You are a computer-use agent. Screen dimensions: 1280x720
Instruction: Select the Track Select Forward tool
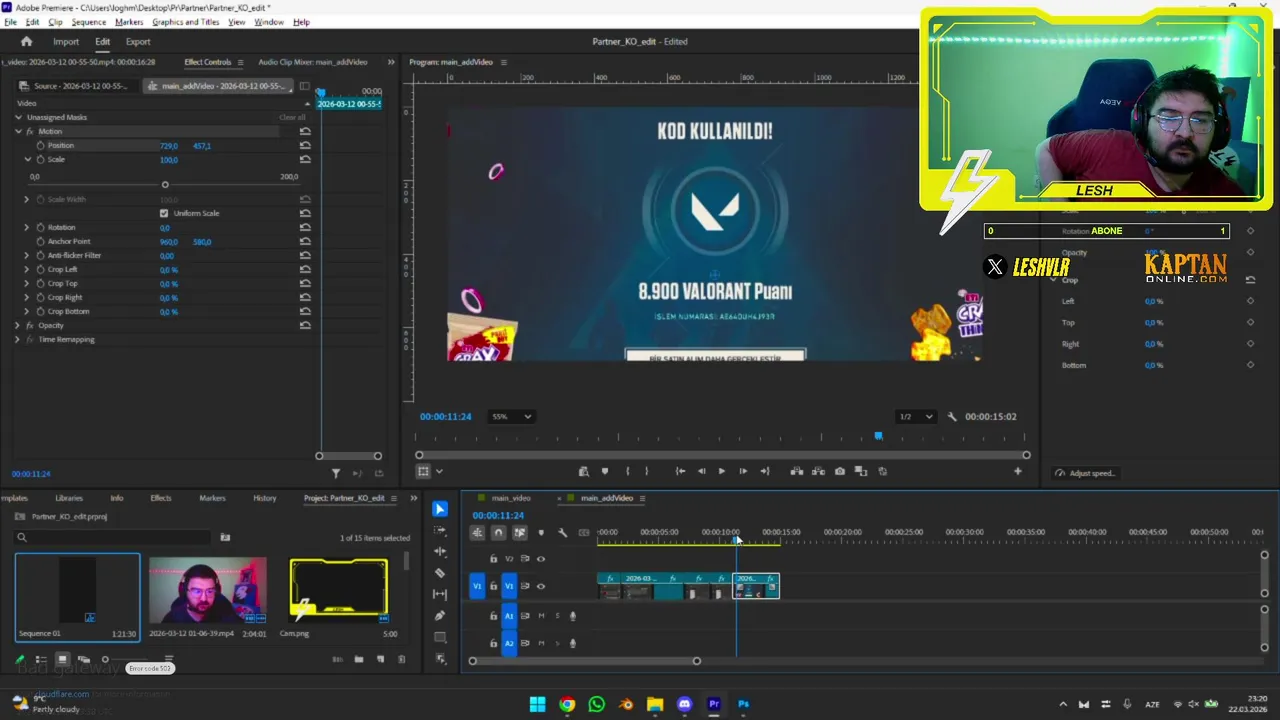pos(440,530)
